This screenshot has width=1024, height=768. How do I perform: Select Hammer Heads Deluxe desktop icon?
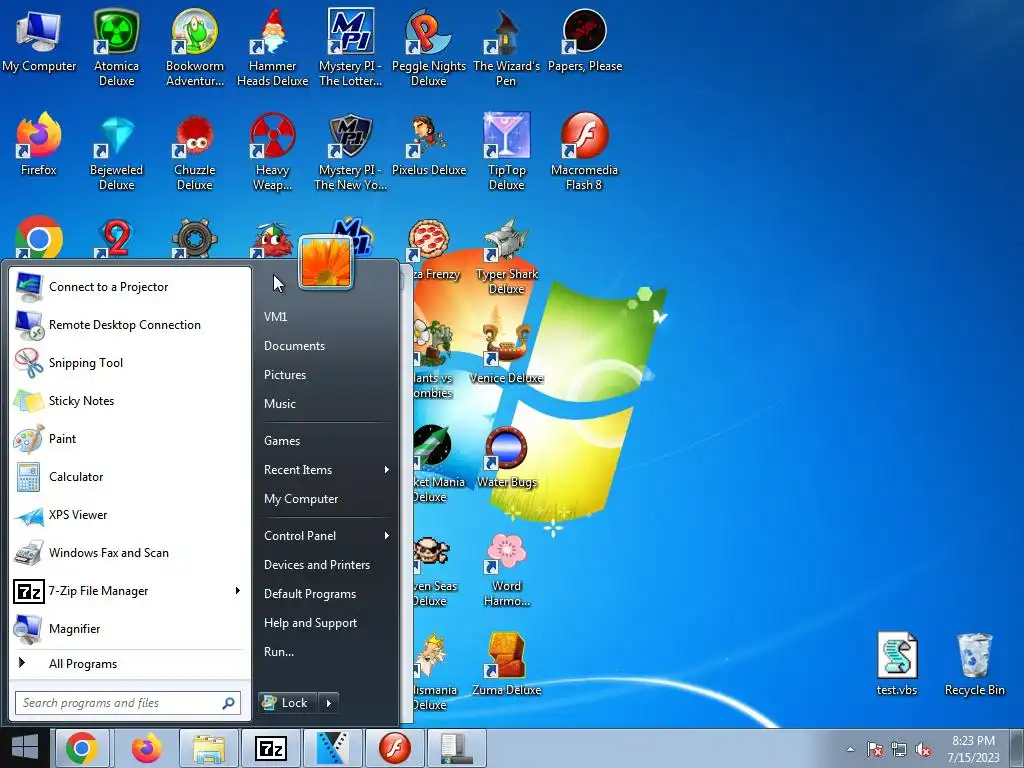272,48
